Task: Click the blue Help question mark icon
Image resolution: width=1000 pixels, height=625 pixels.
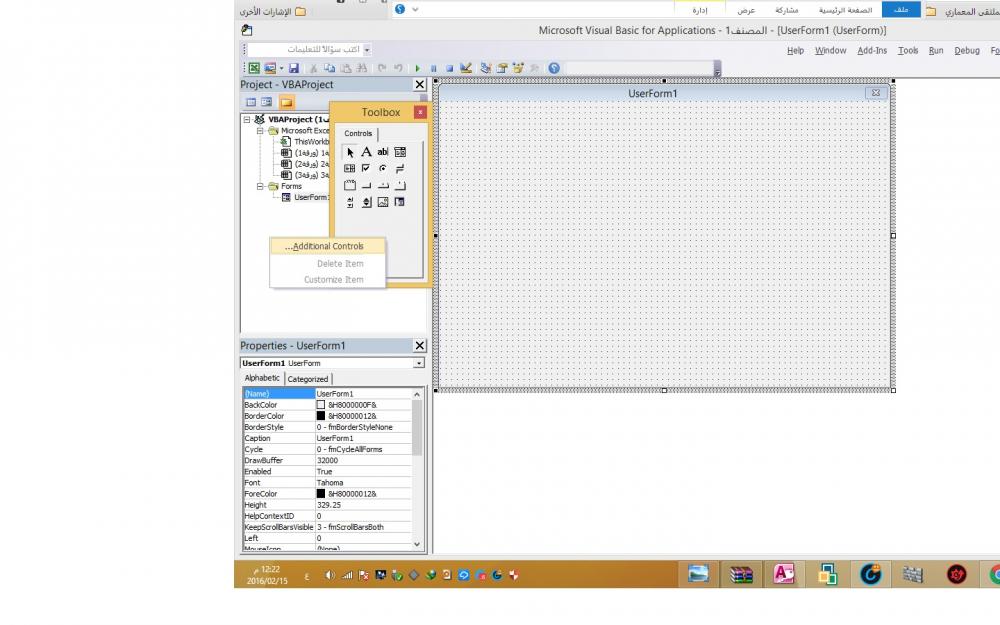Action: (x=554, y=68)
